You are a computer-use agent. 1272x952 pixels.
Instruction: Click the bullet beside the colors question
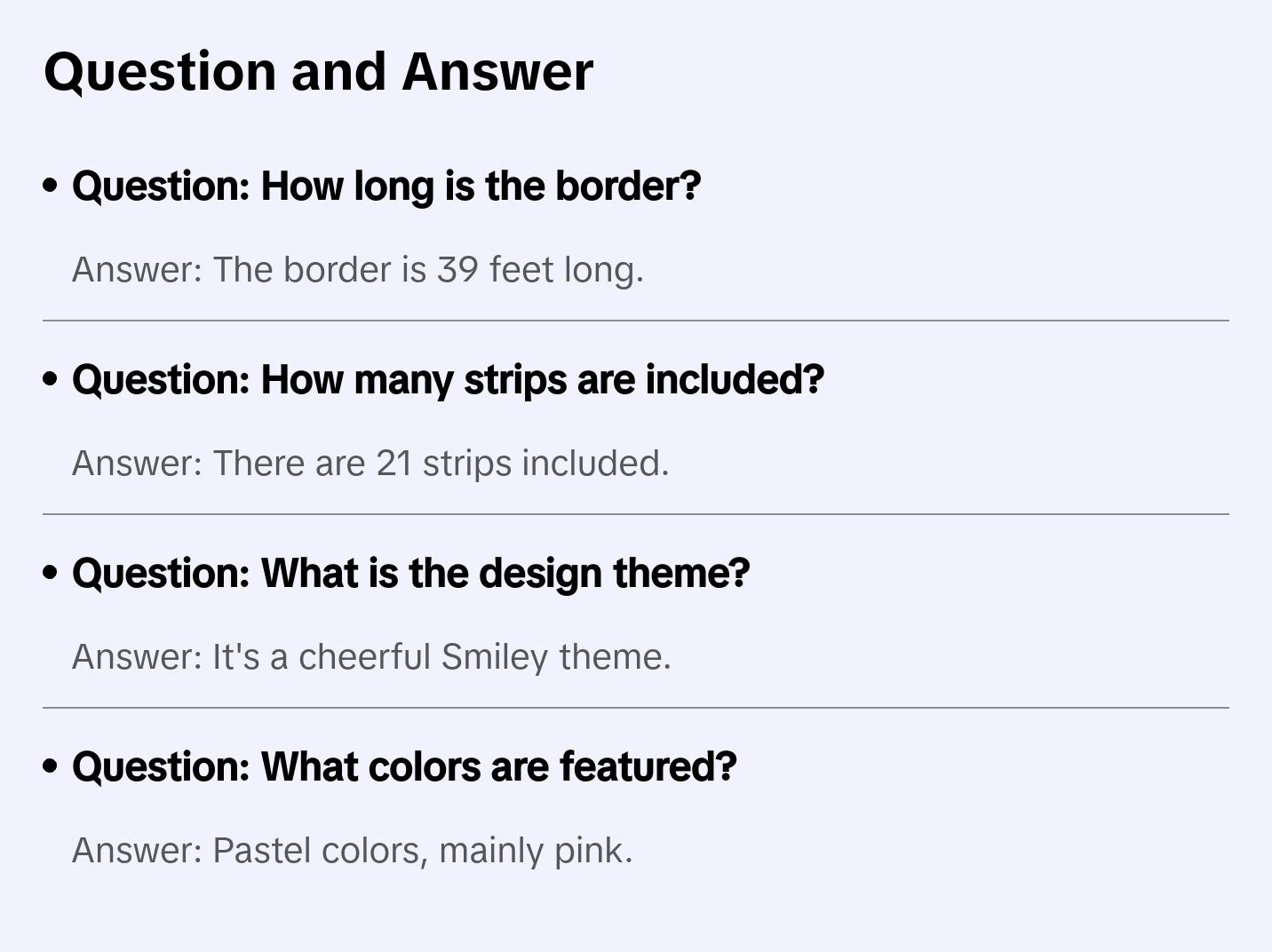51,766
